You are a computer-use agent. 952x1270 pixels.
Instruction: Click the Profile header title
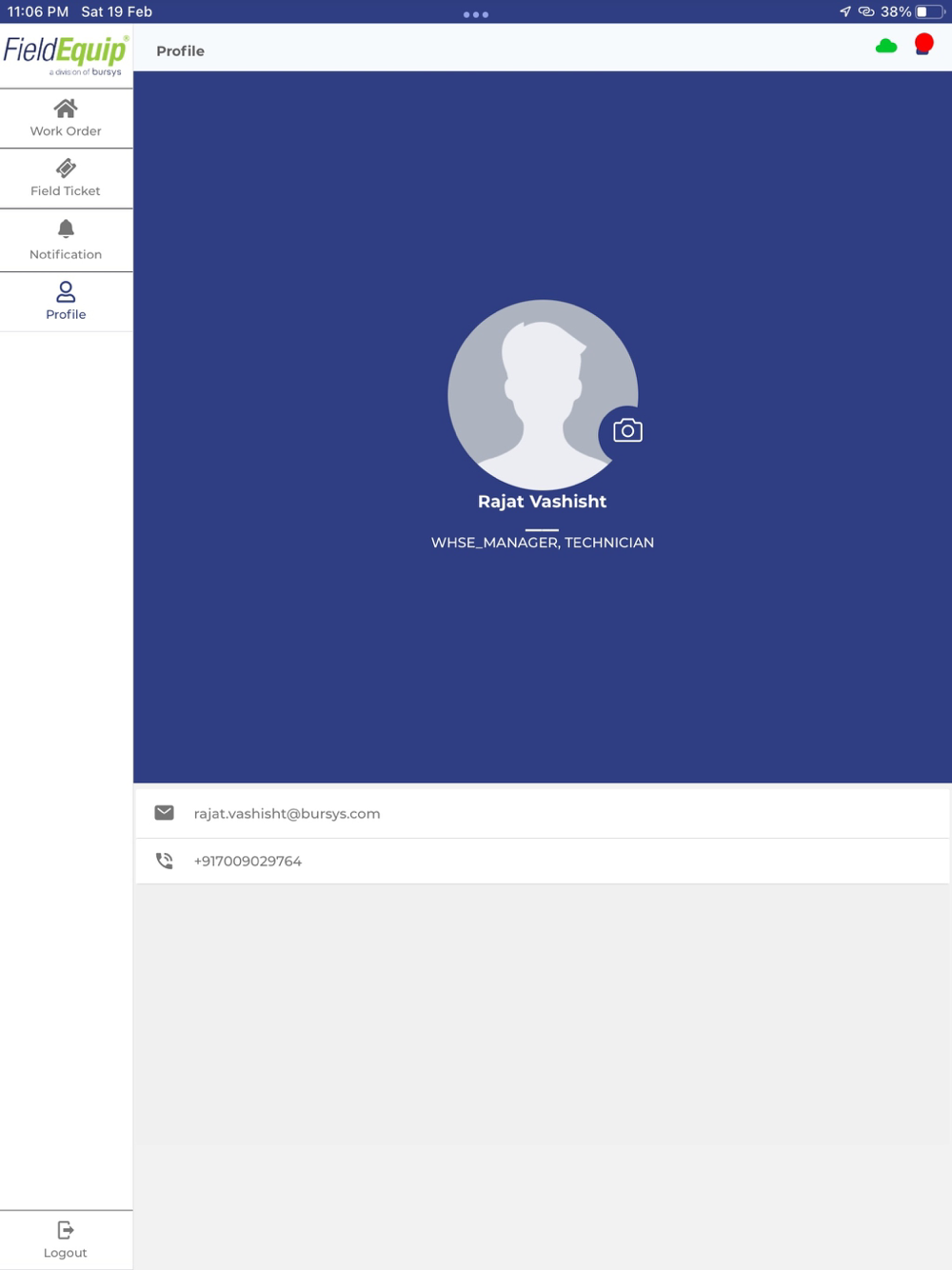(180, 51)
